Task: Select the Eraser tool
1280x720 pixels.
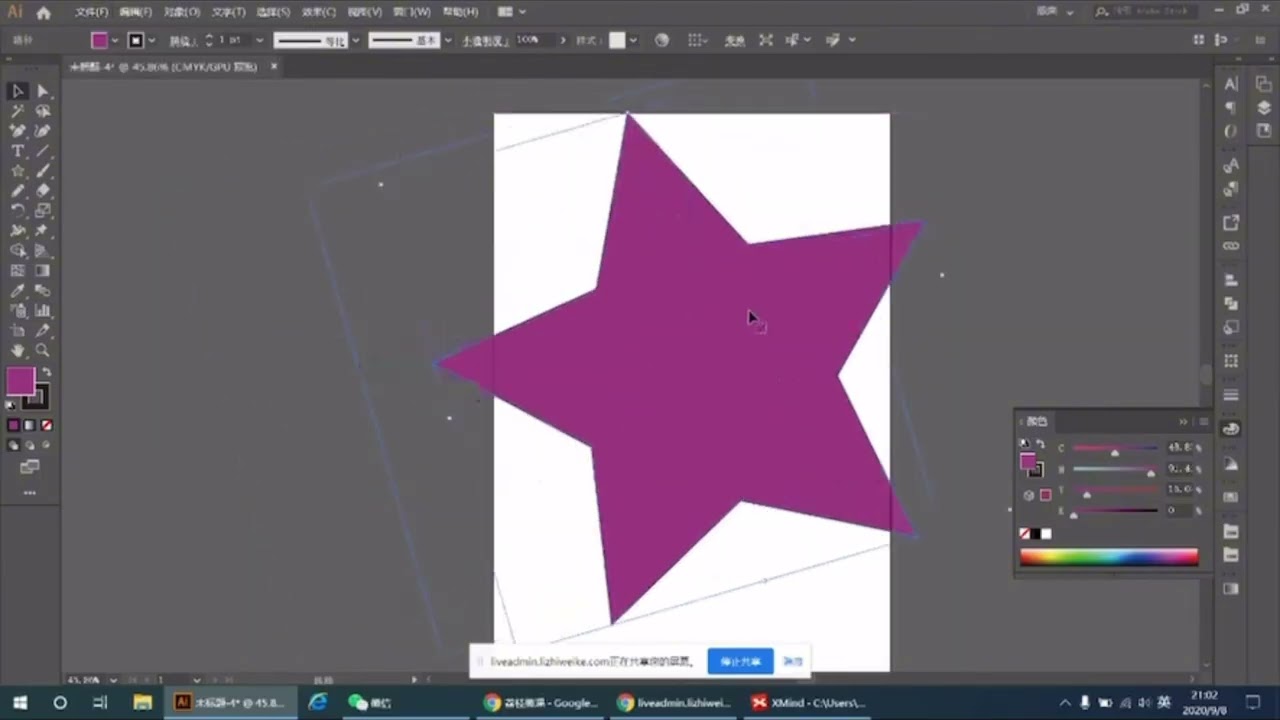Action: [x=43, y=191]
